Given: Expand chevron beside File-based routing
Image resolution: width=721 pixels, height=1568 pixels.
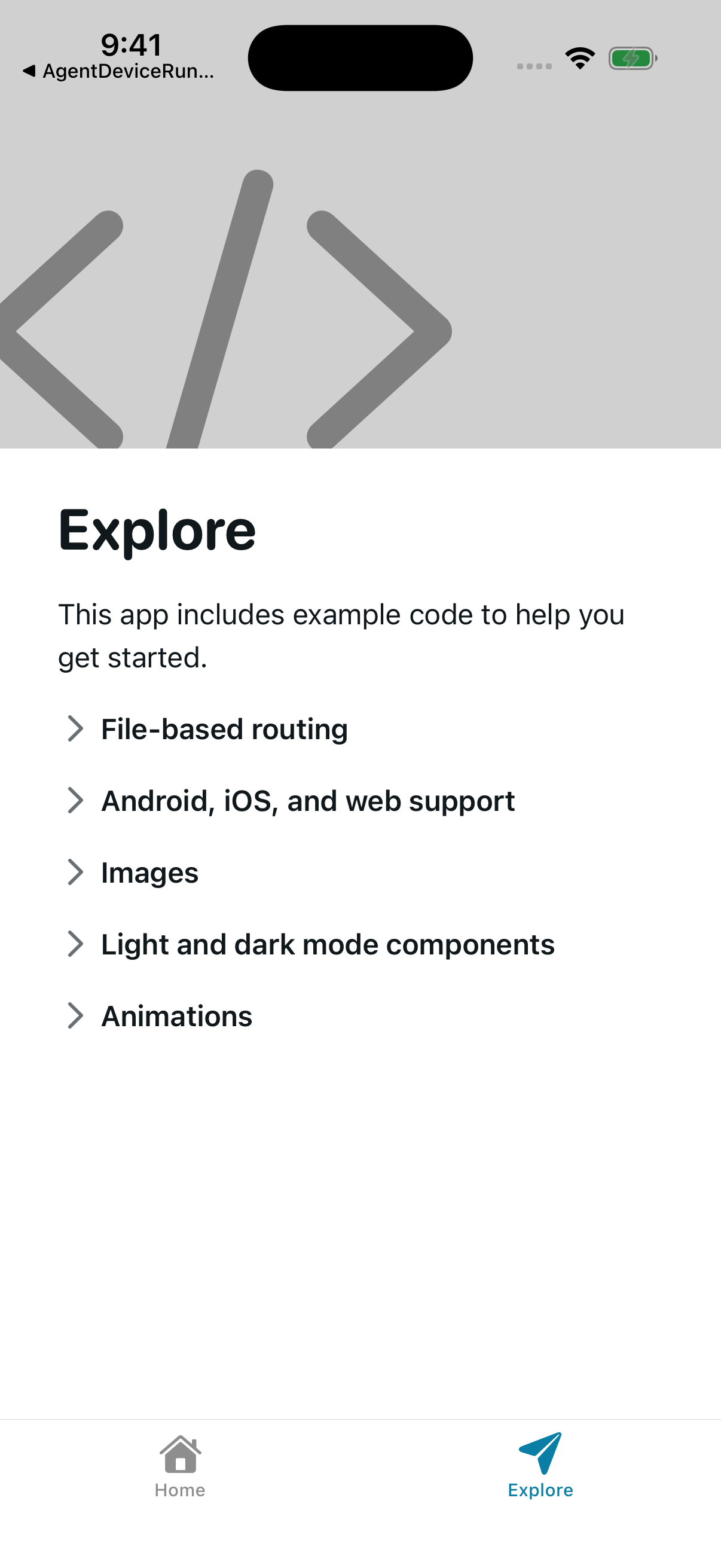Looking at the screenshot, I should point(75,728).
